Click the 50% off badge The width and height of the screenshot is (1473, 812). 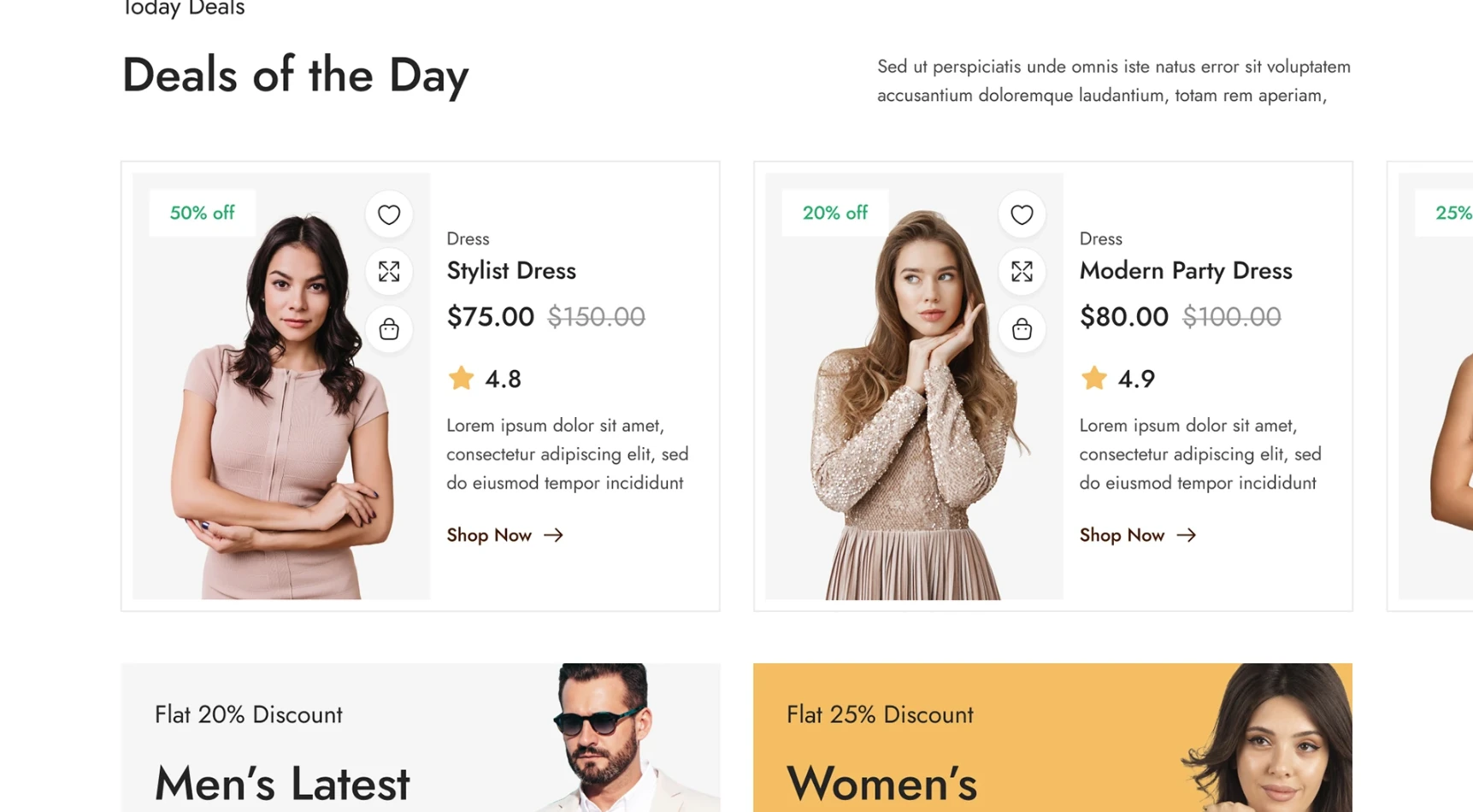coord(202,213)
